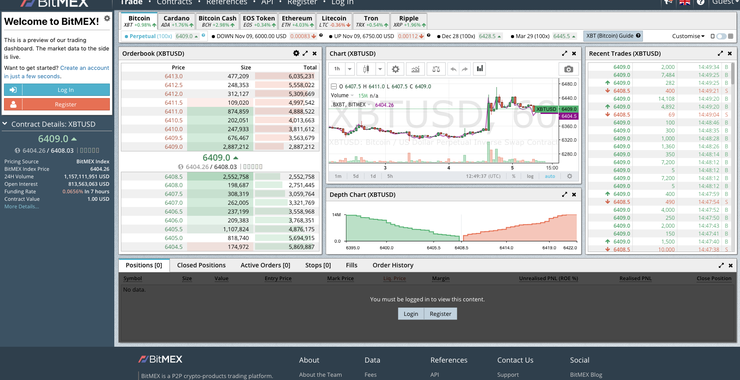Click the blue Log In button in Welcome panel
This screenshot has width=740, height=380.
(57, 90)
